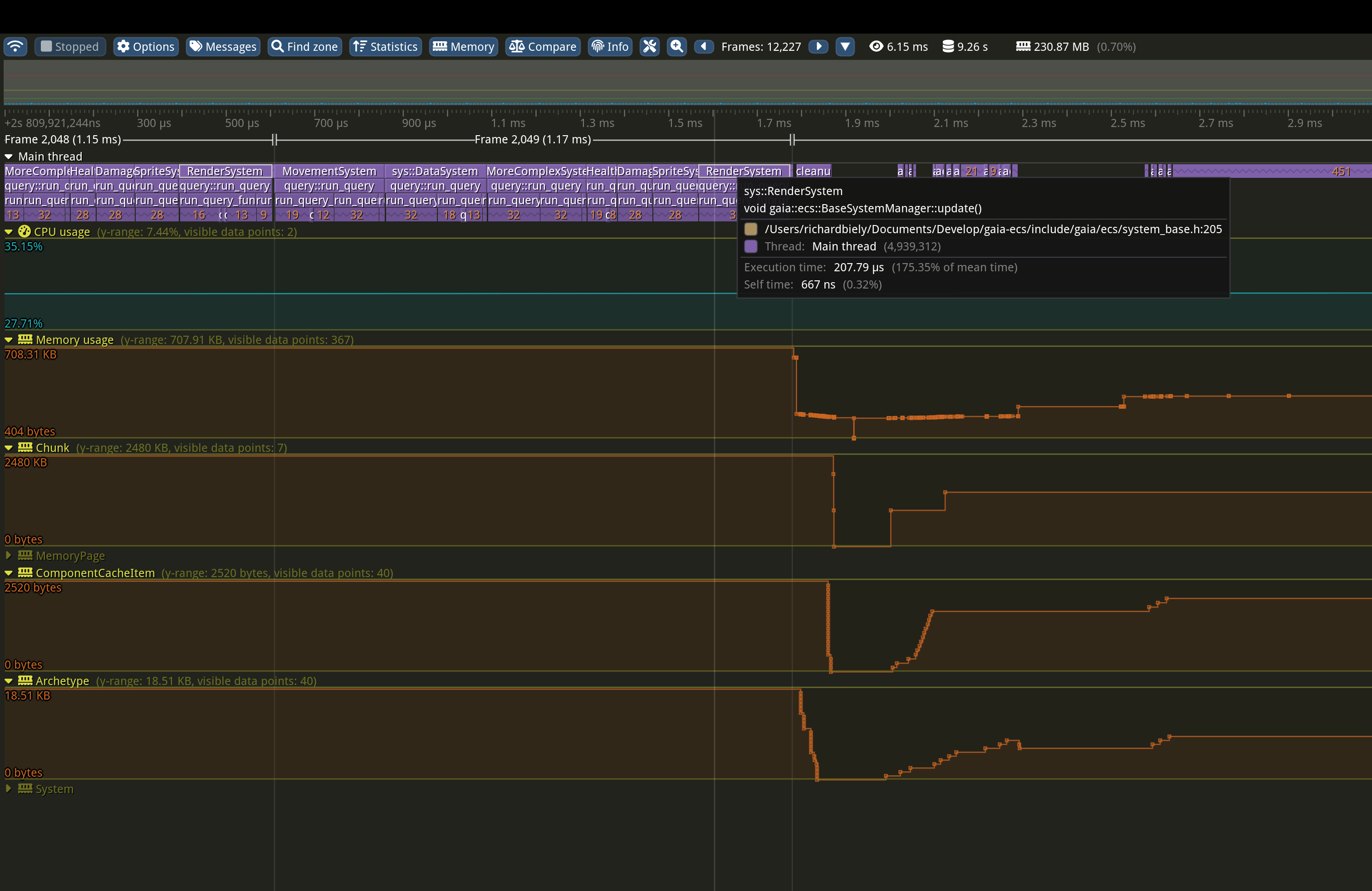Open the Messages window
The height and width of the screenshot is (891, 1372).
click(x=223, y=47)
